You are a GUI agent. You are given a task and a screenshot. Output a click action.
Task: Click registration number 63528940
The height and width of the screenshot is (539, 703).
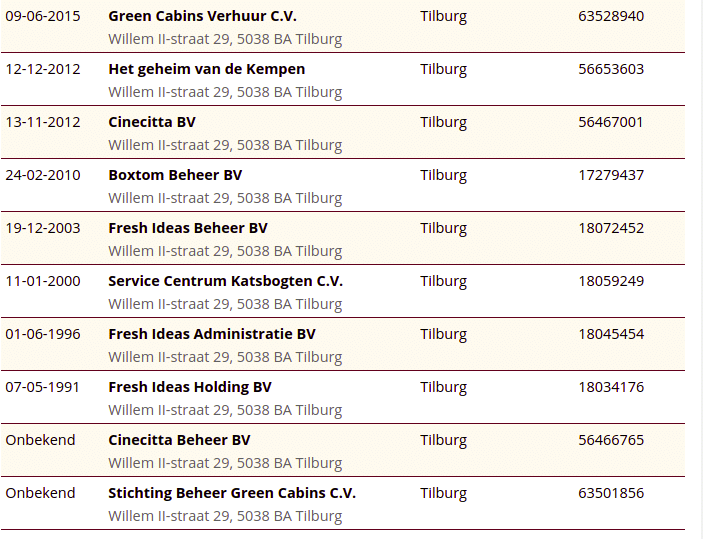[611, 16]
